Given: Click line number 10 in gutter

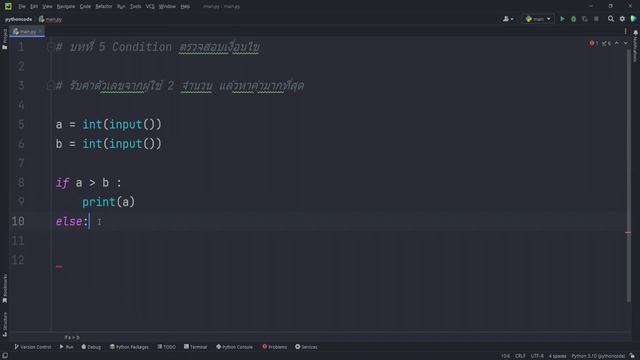Looking at the screenshot, I should click(18, 221).
